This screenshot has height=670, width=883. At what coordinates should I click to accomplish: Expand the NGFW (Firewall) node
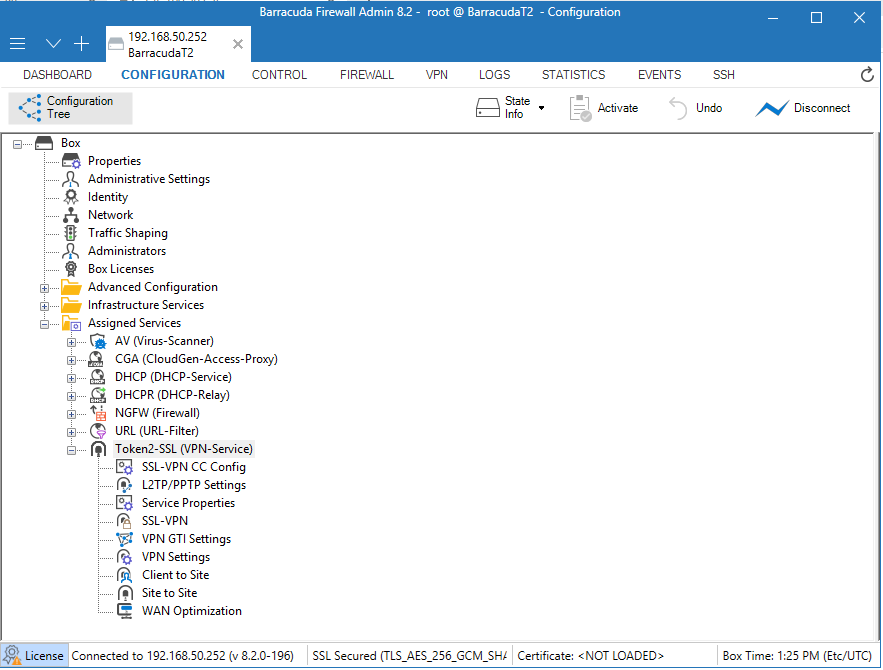coord(72,414)
